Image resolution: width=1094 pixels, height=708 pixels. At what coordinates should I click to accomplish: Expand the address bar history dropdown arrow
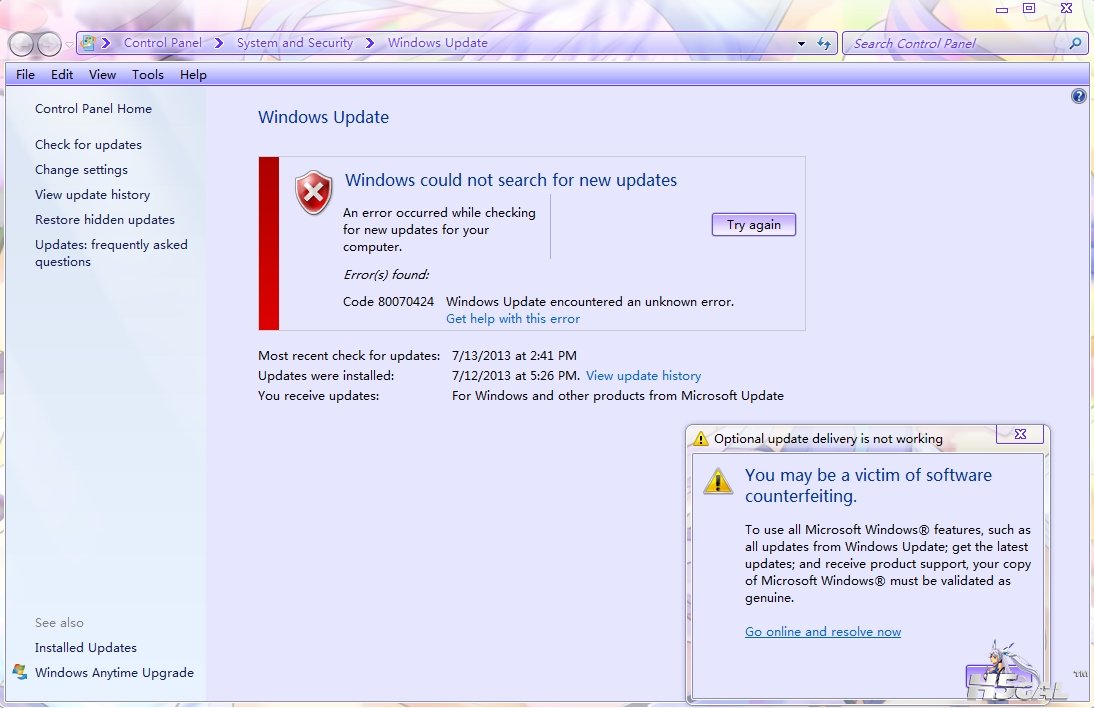[x=801, y=44]
